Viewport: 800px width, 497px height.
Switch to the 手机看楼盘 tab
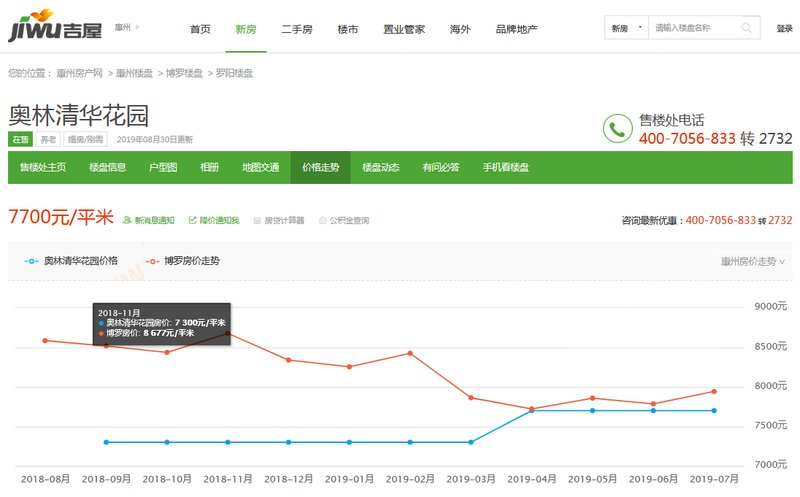click(506, 167)
